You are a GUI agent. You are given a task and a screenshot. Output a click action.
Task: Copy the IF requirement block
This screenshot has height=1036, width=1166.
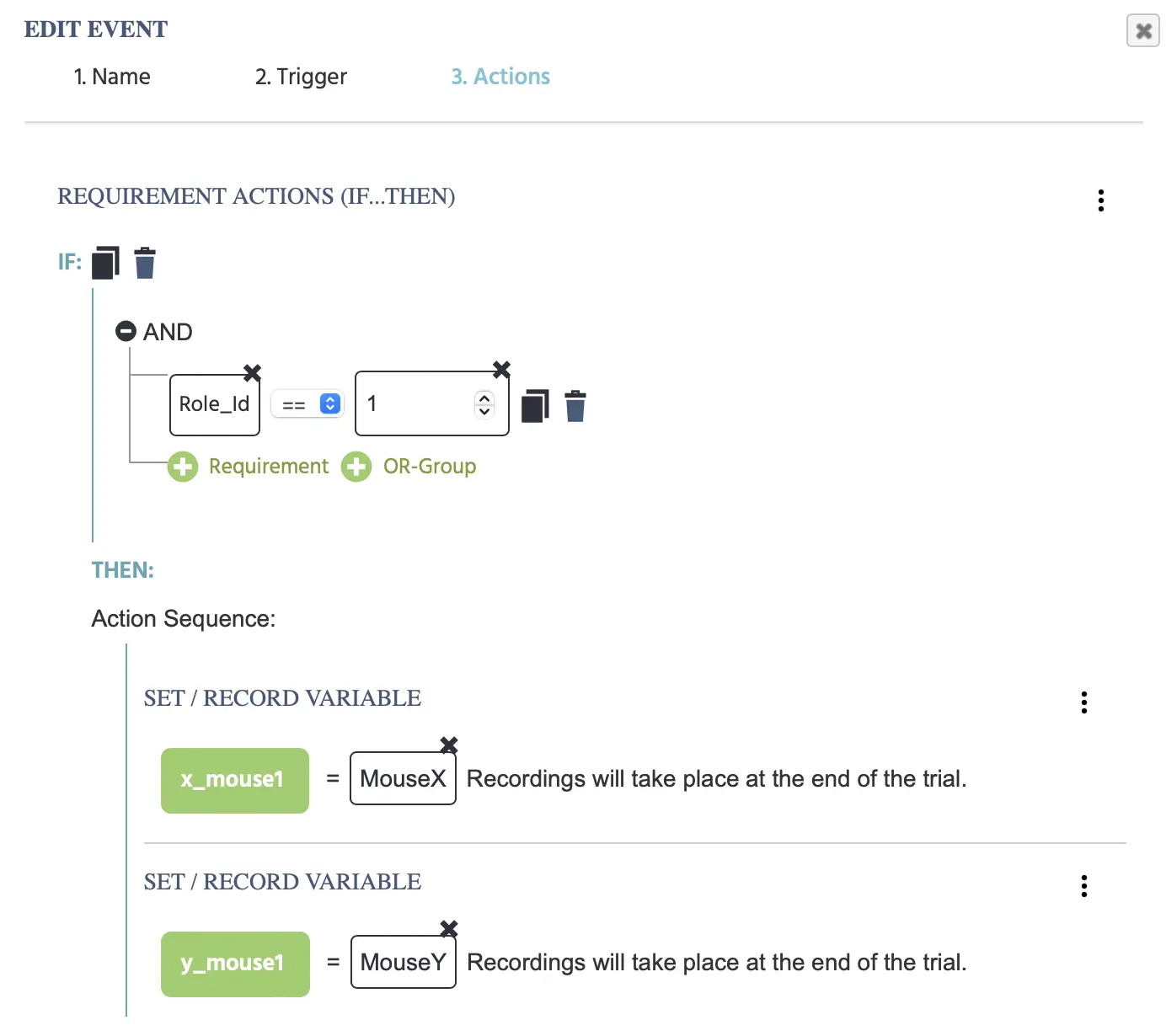(x=106, y=263)
